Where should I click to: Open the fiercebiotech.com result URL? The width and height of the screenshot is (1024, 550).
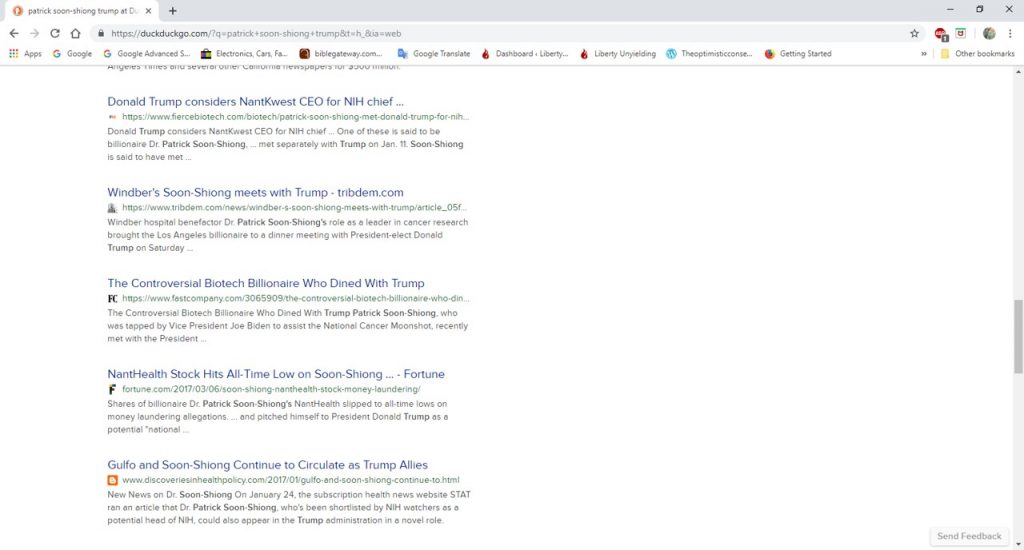click(295, 116)
